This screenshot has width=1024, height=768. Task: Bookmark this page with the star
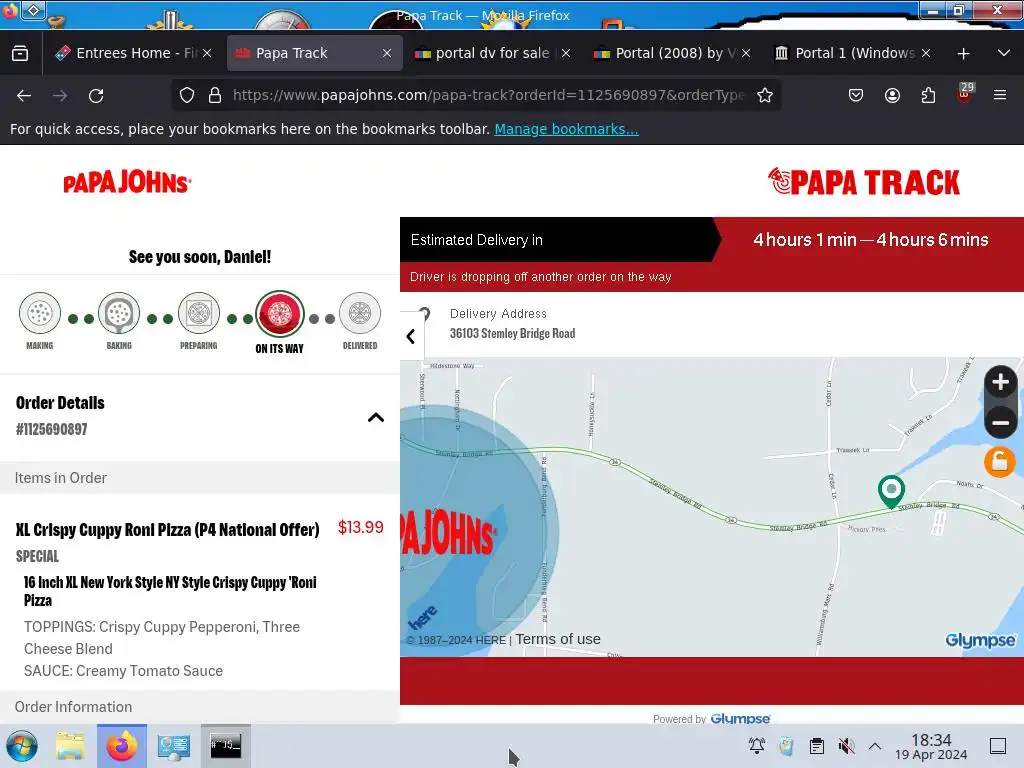(765, 95)
